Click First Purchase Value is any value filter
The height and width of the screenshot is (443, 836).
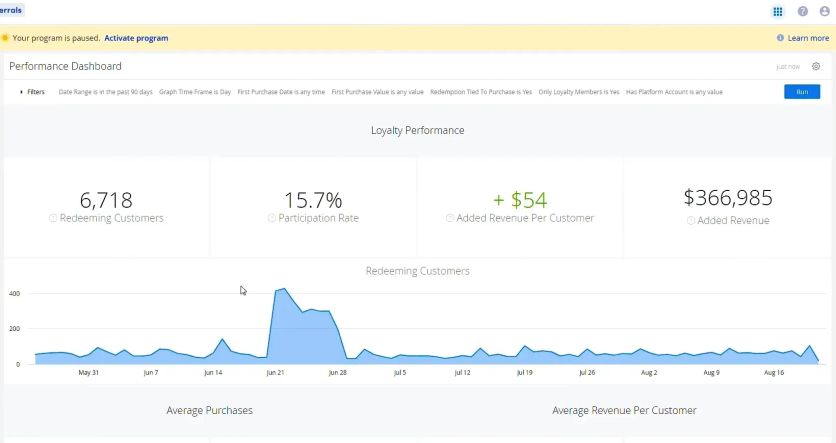tap(377, 92)
